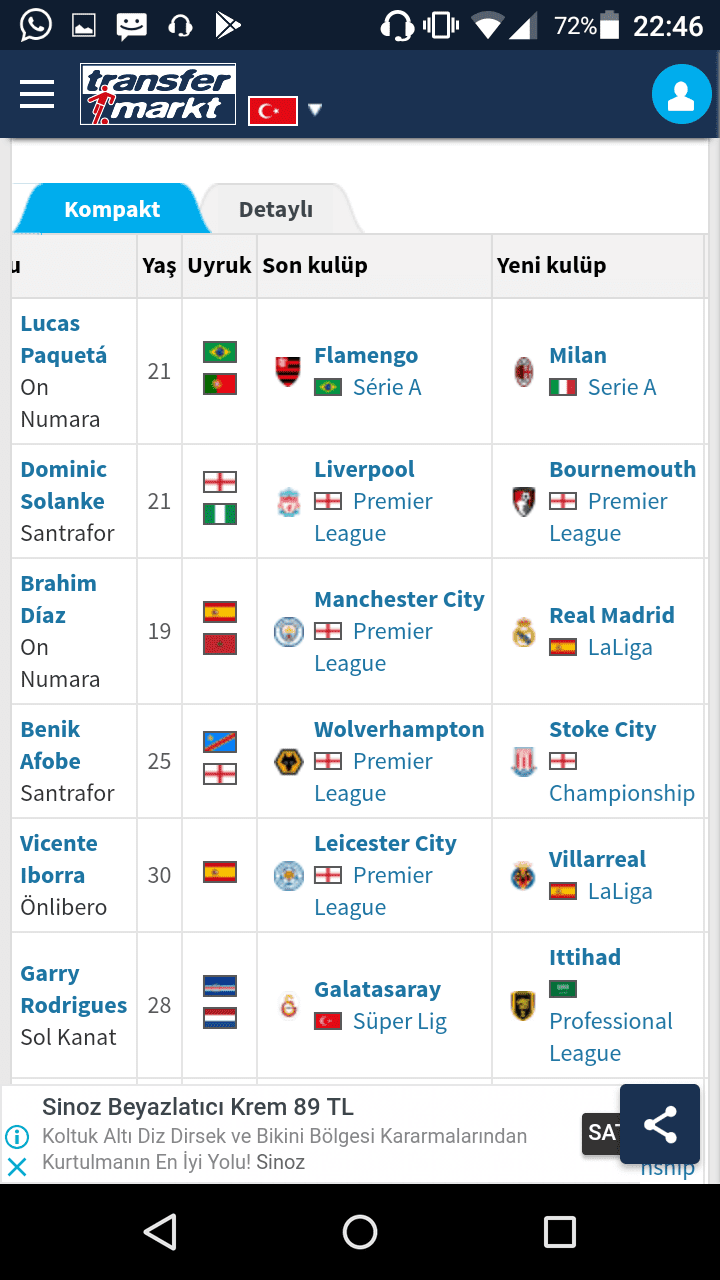Expand the country selector arrow
This screenshot has height=1280, width=720.
[x=315, y=110]
